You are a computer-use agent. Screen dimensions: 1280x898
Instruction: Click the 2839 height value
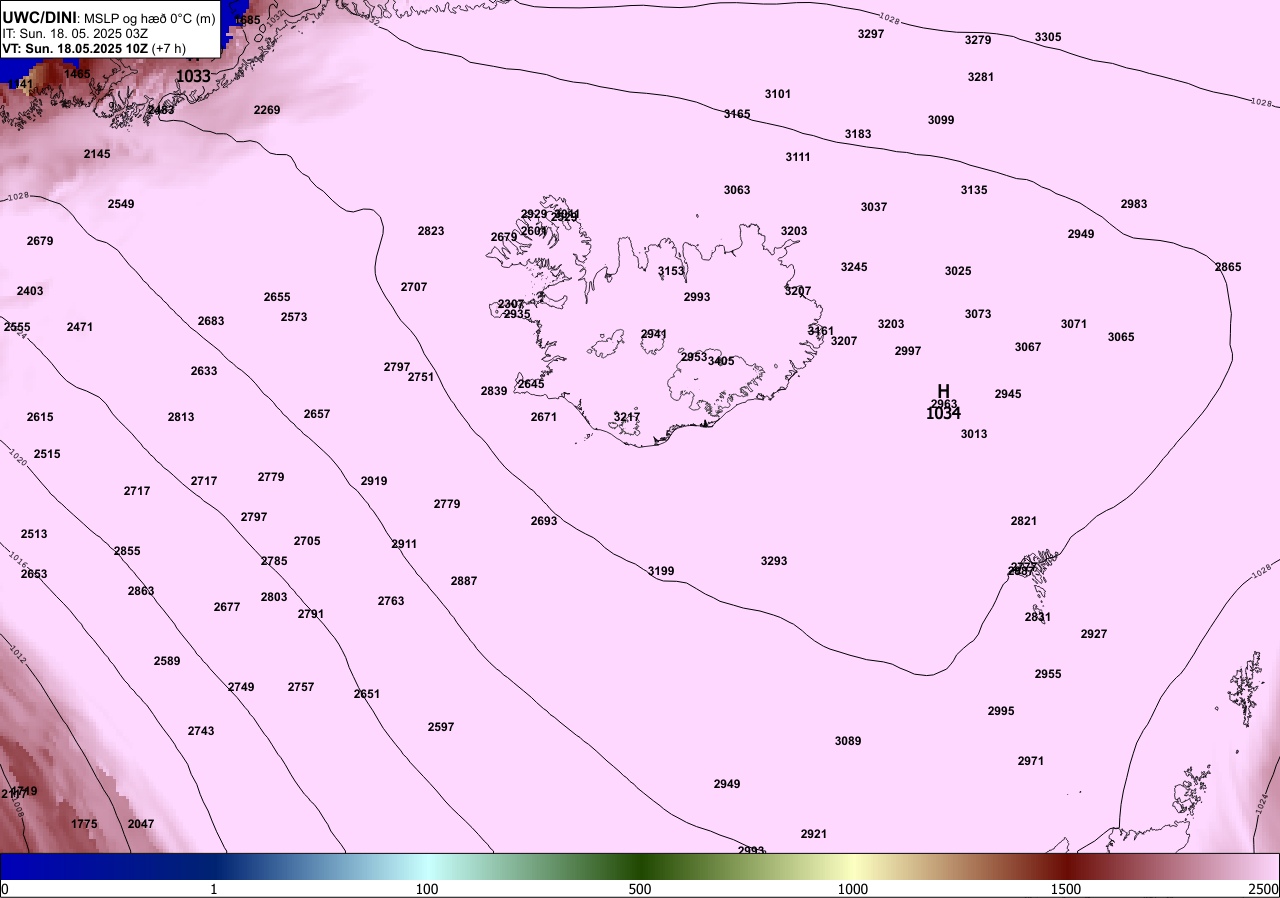click(x=494, y=391)
